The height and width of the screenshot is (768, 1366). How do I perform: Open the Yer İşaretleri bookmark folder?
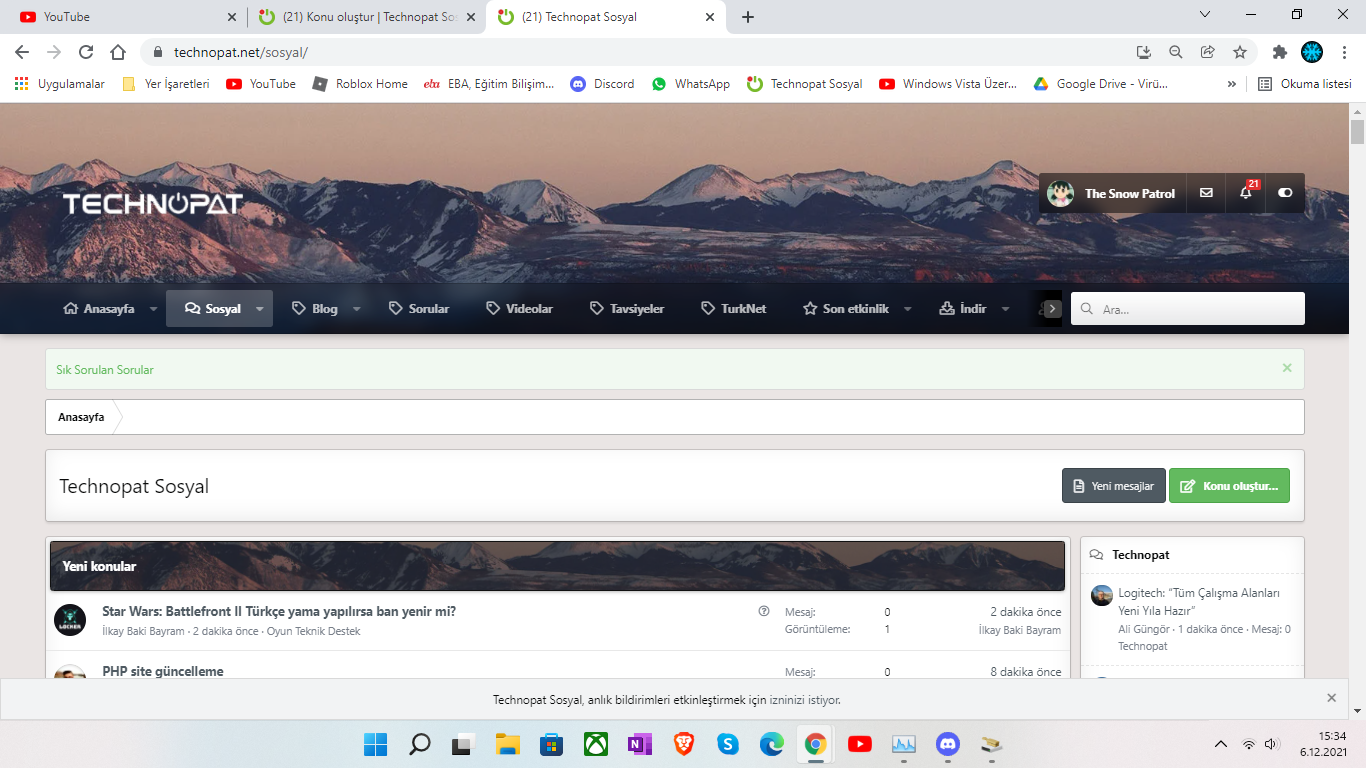pos(166,84)
